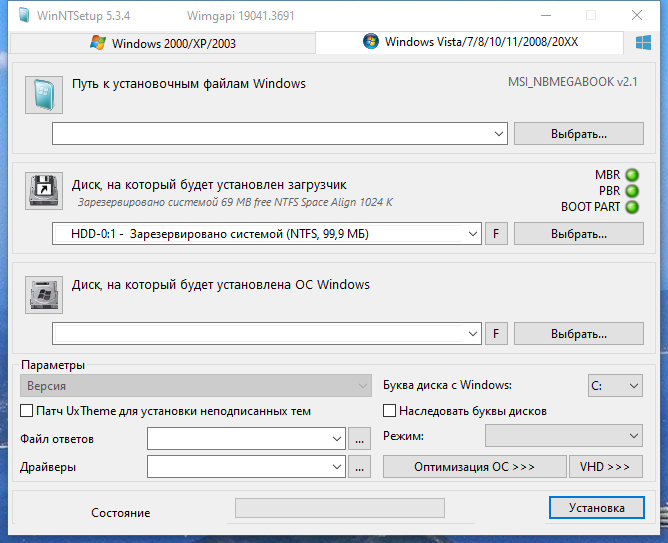
Task: Click the BOOT PART green status indicator
Action: pos(632,207)
